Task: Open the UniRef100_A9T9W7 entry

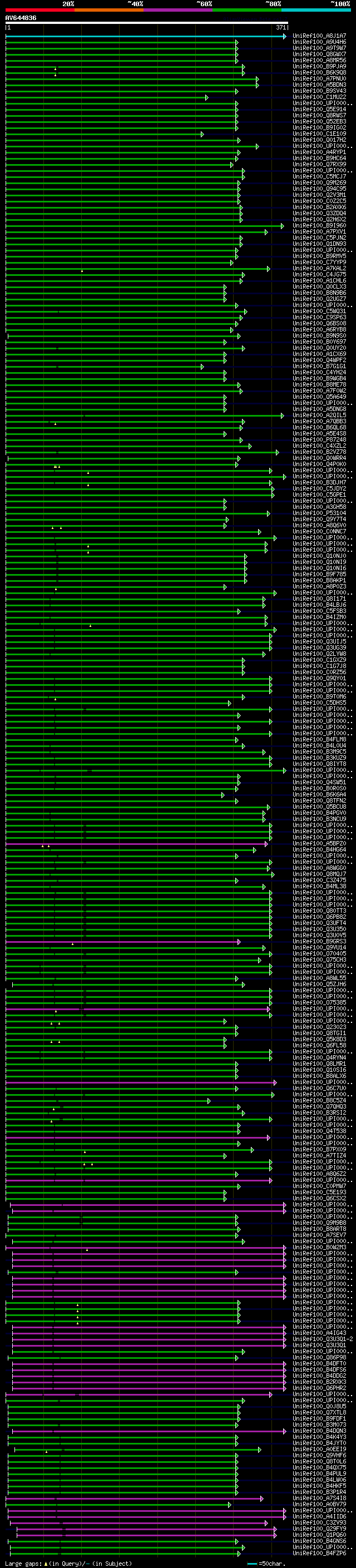Action: click(x=319, y=48)
